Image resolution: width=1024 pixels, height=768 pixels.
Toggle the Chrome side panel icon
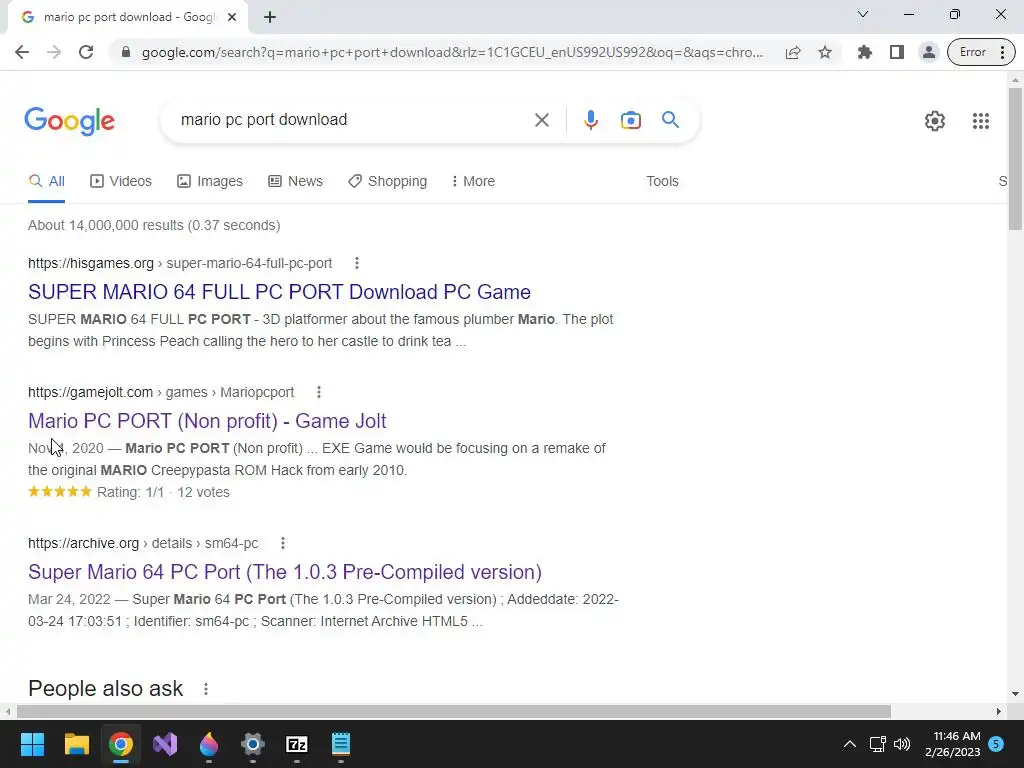[x=897, y=52]
